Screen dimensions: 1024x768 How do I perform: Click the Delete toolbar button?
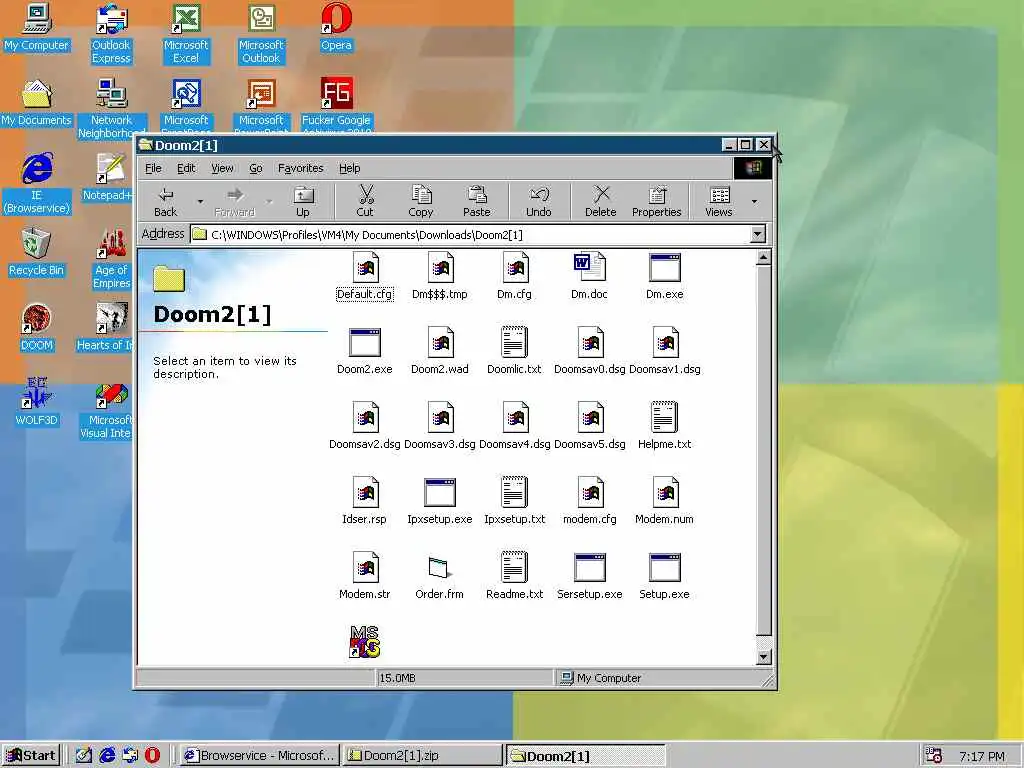tap(601, 202)
